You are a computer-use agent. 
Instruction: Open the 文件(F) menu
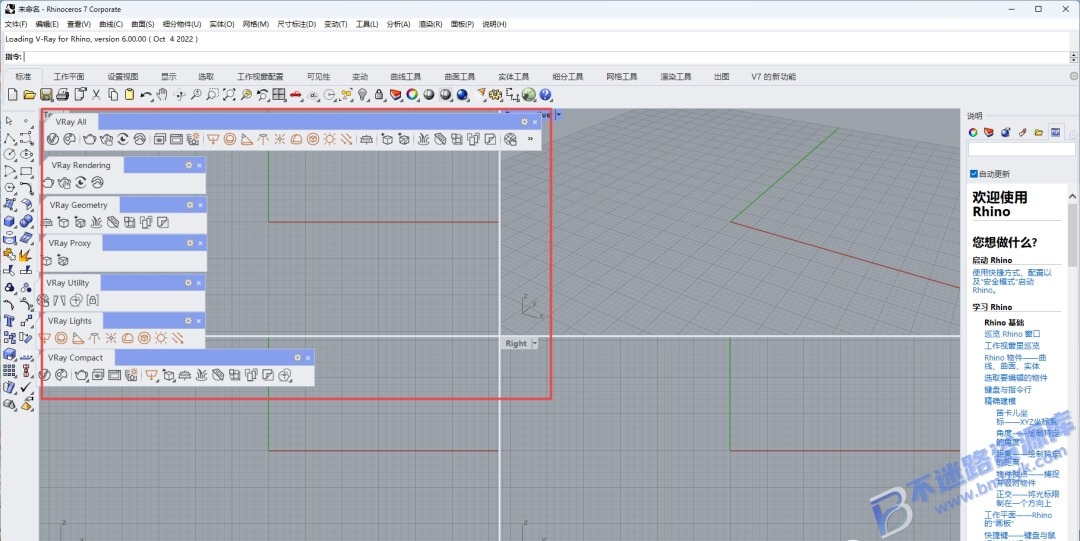click(16, 24)
